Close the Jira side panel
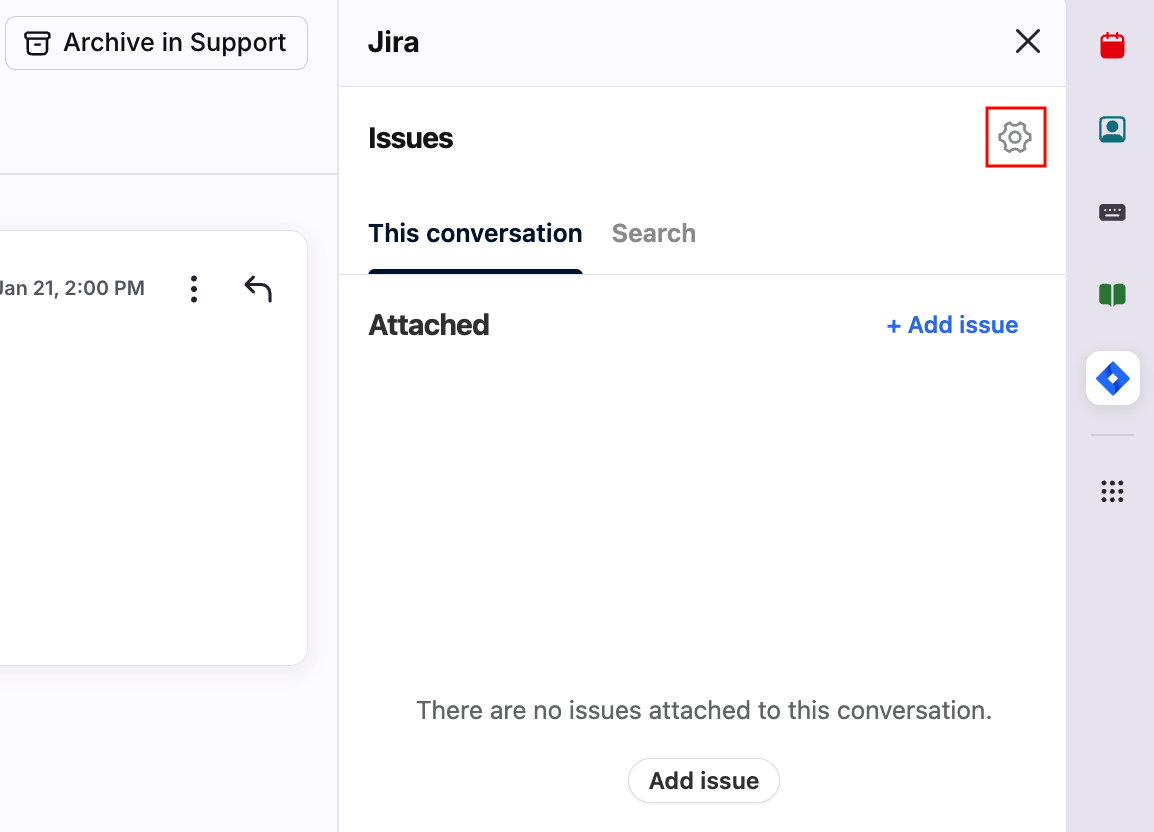Image resolution: width=1154 pixels, height=832 pixels. click(x=1028, y=42)
